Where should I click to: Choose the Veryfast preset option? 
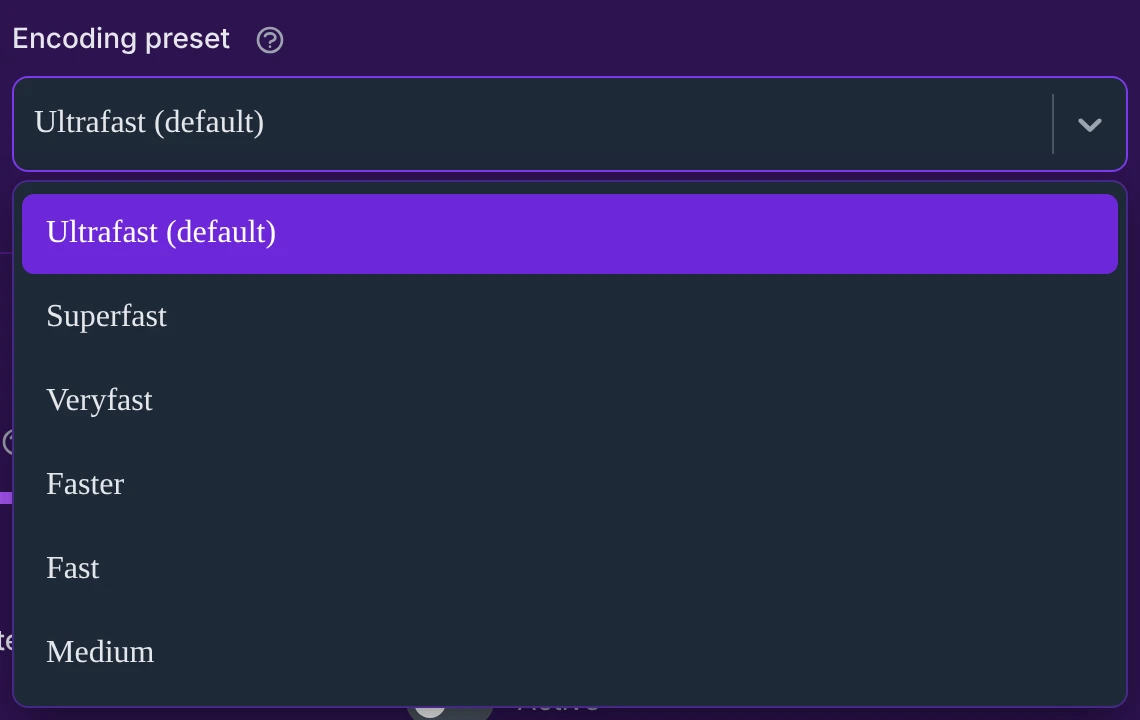[x=569, y=400]
